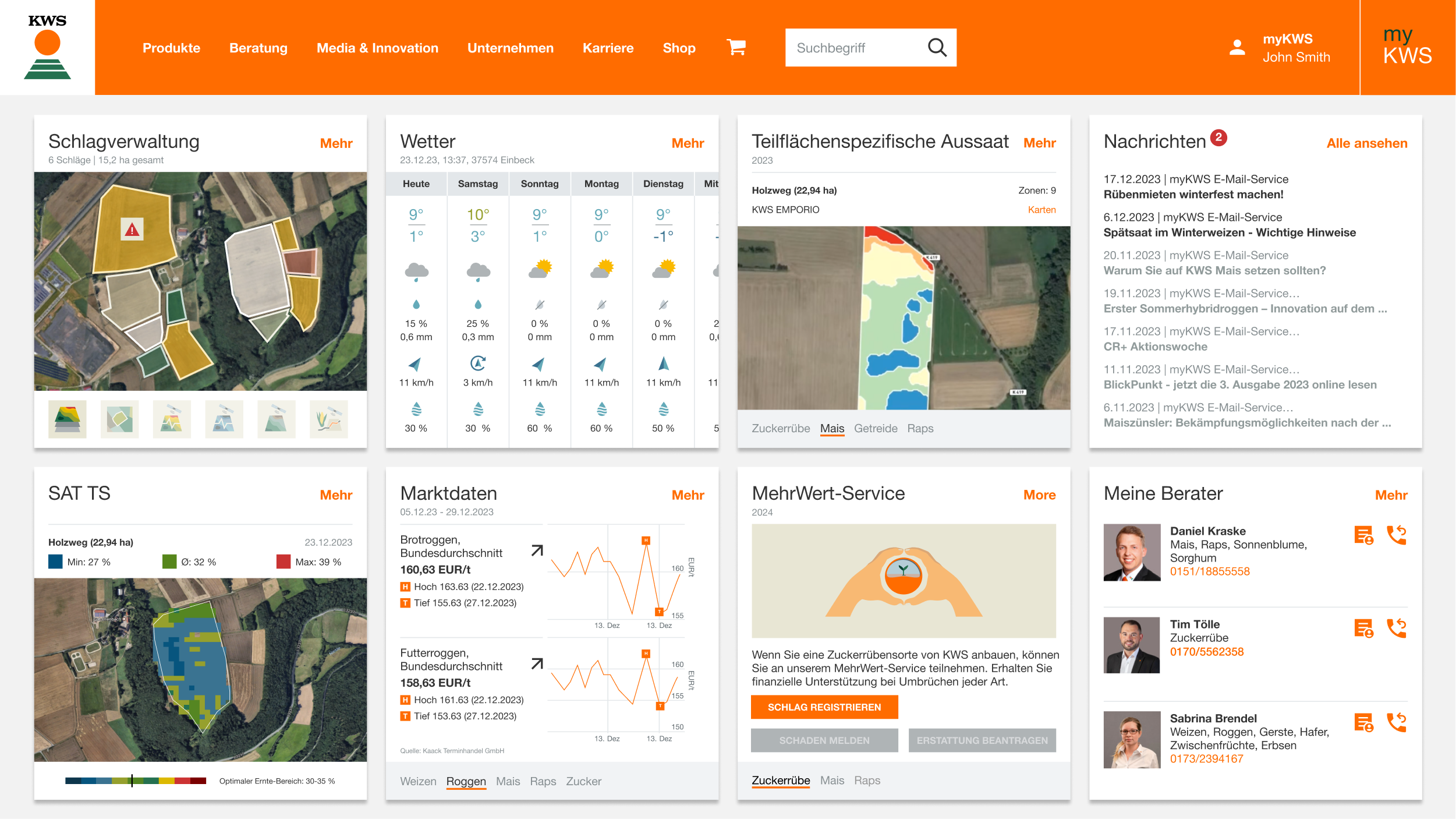Viewport: 1456px width, 819px height.
Task: Click More link in MehrWert-Service
Action: click(1039, 495)
